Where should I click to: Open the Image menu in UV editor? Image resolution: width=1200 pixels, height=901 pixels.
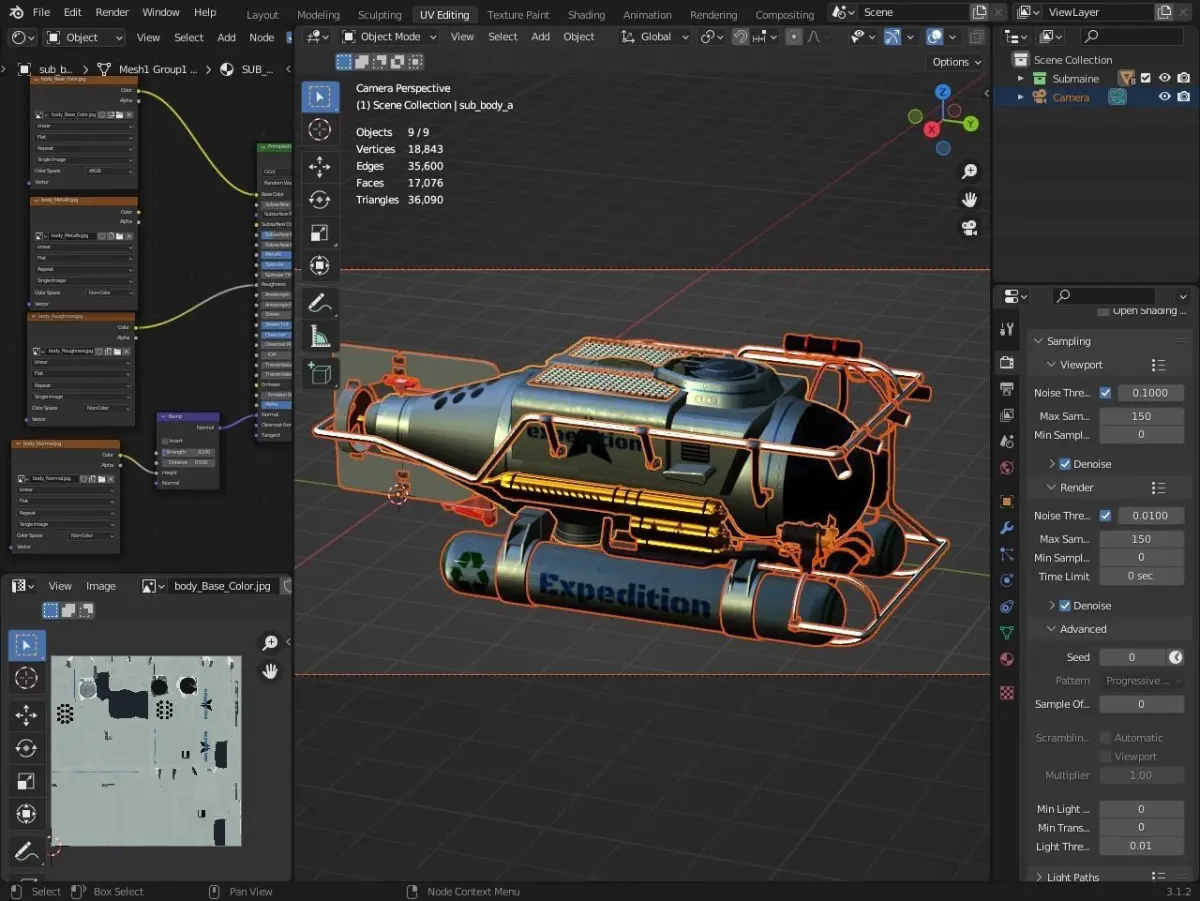tap(100, 586)
